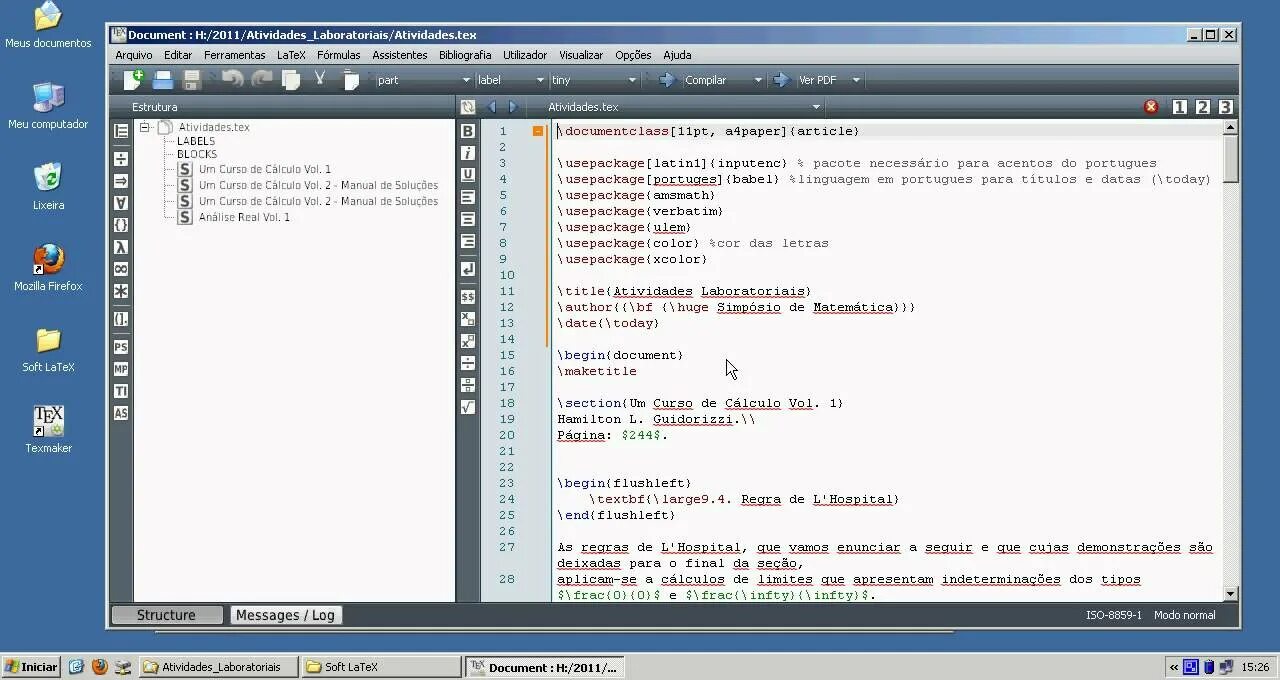Screen dimensions: 1280x680
Task: Insert display math with the $$ icon
Action: click(467, 297)
